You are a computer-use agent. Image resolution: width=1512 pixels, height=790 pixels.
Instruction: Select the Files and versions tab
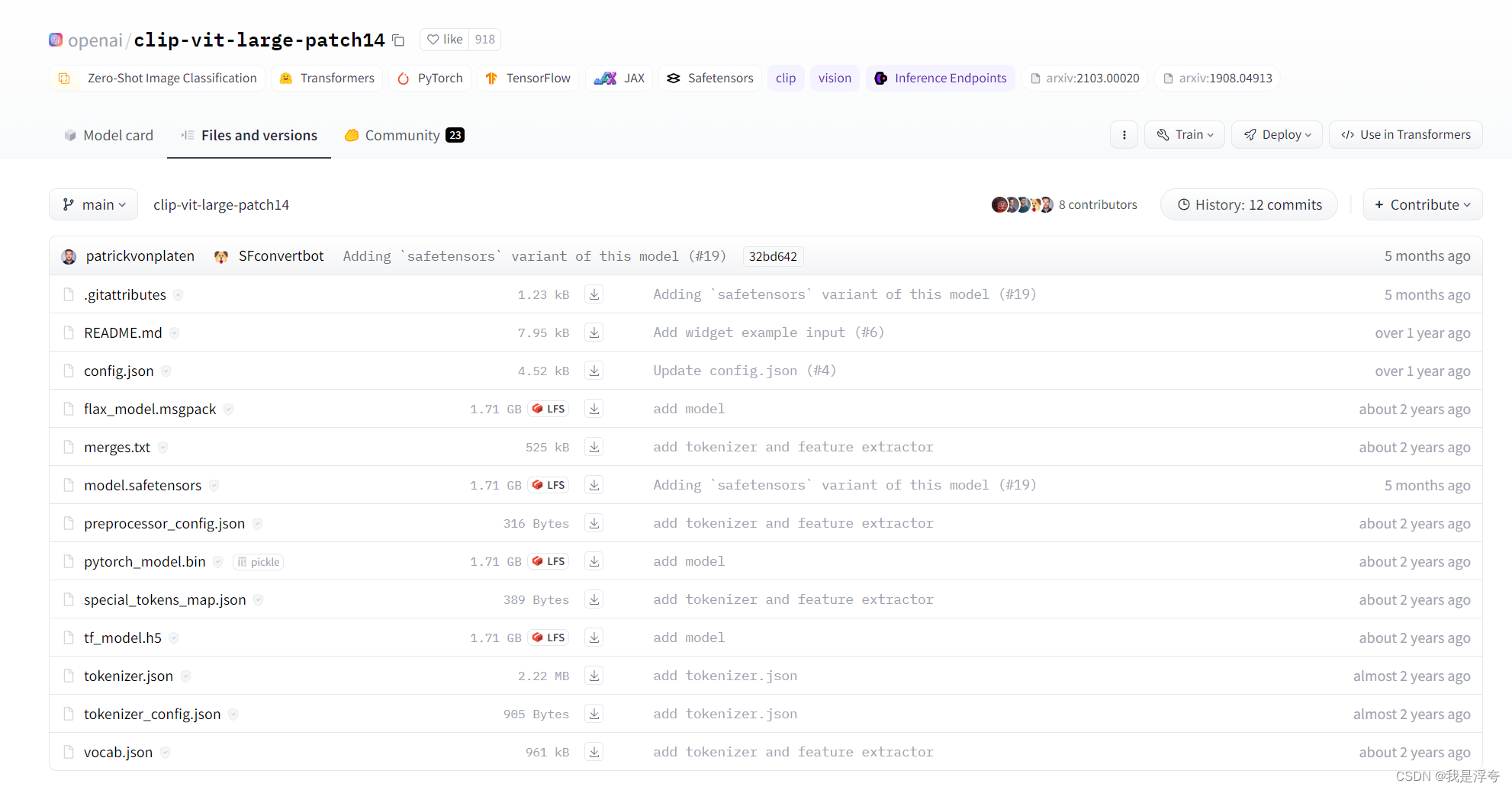[249, 135]
